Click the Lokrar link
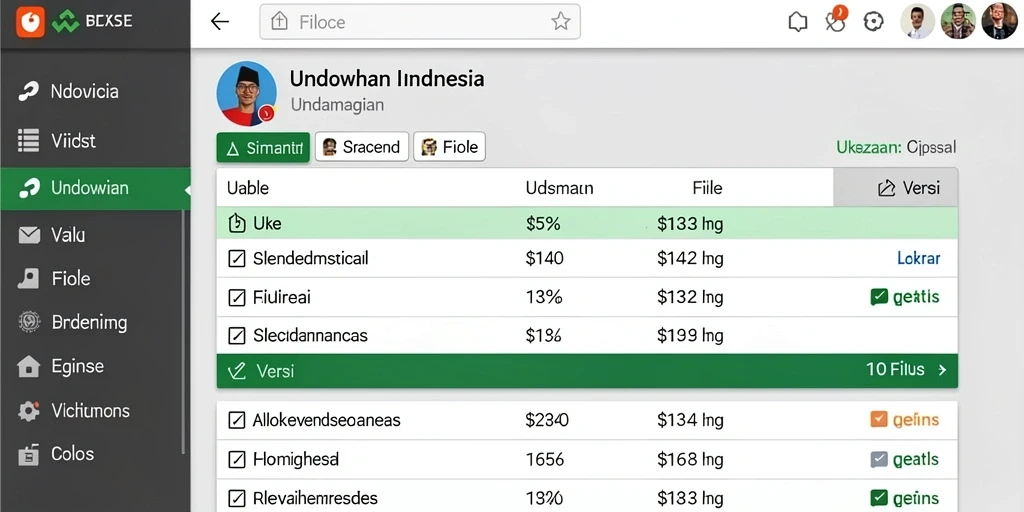This screenshot has width=1024, height=512. coord(918,258)
